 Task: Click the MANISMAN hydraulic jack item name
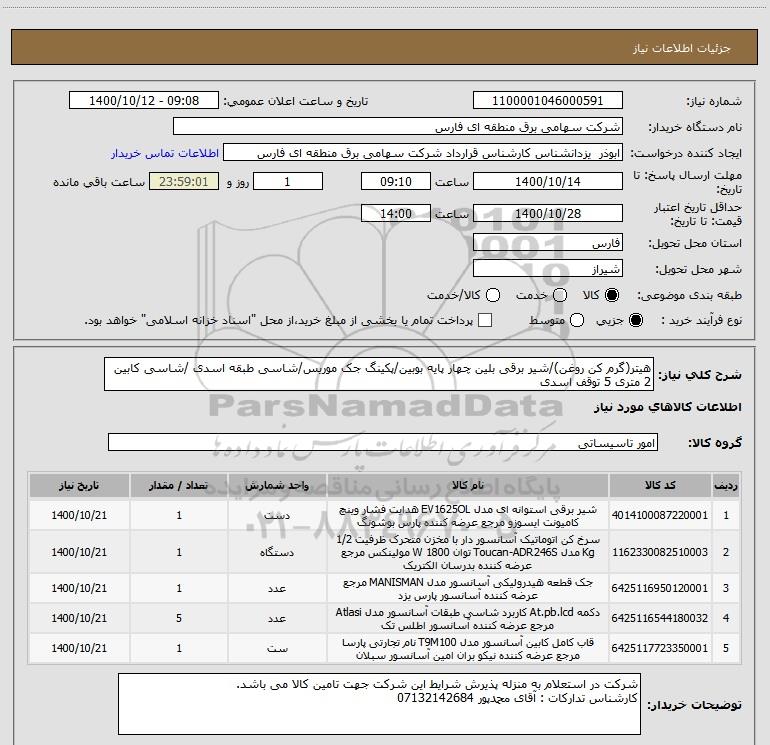click(x=468, y=588)
